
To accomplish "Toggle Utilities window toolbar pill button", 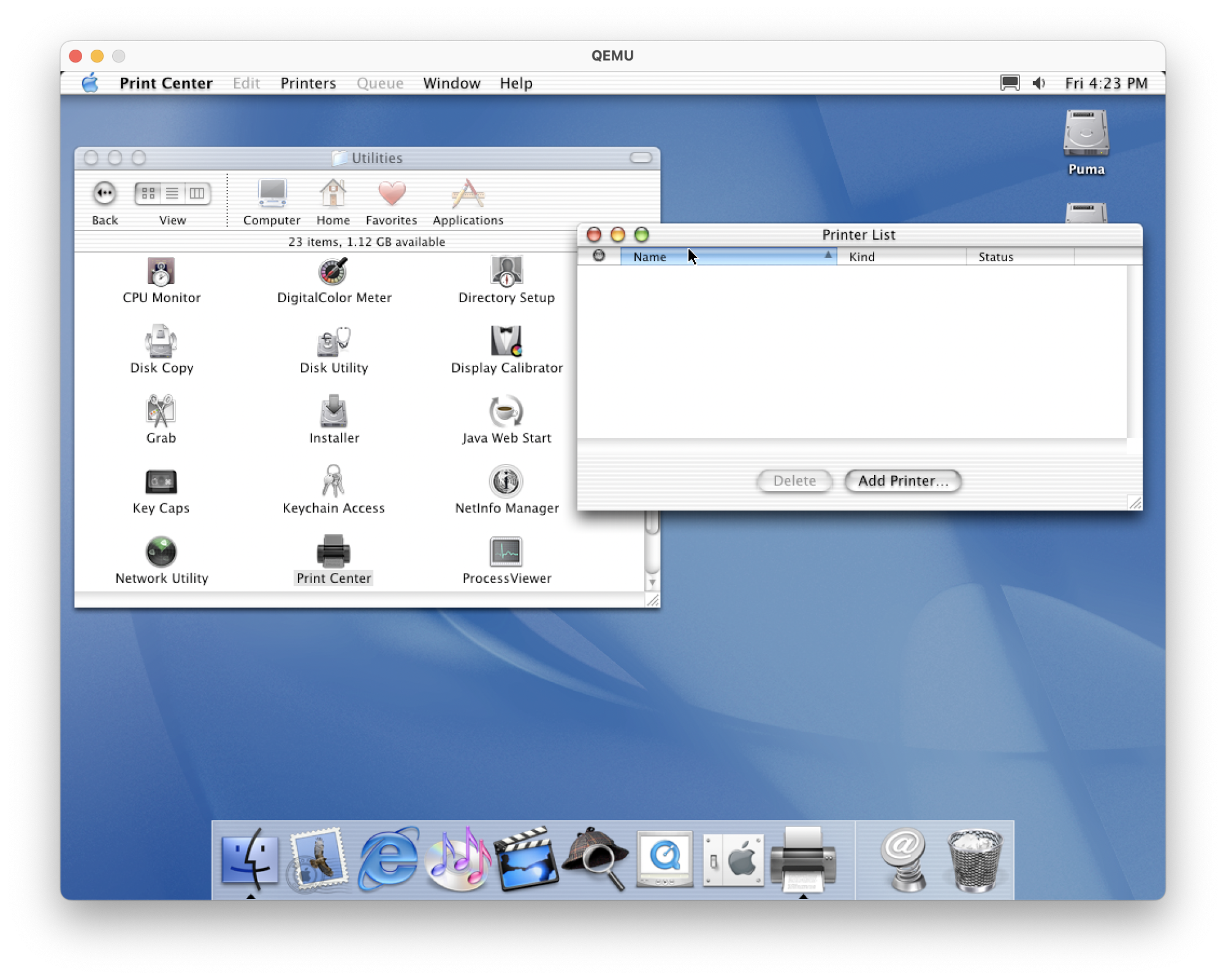I will point(641,158).
